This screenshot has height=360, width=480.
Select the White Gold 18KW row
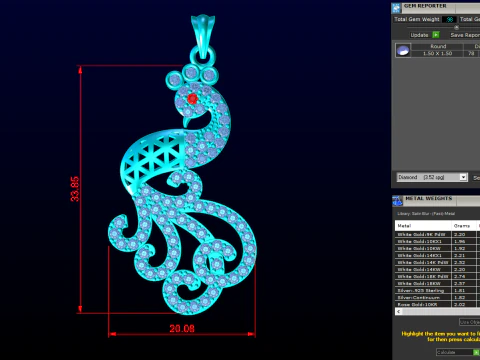436,283
